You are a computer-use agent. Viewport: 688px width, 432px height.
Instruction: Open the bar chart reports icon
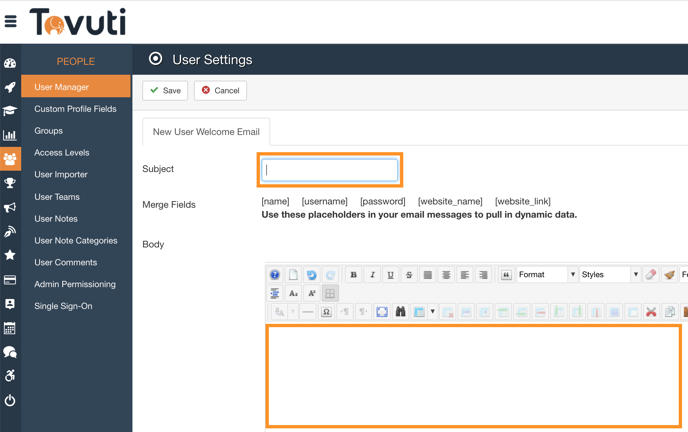(10, 135)
